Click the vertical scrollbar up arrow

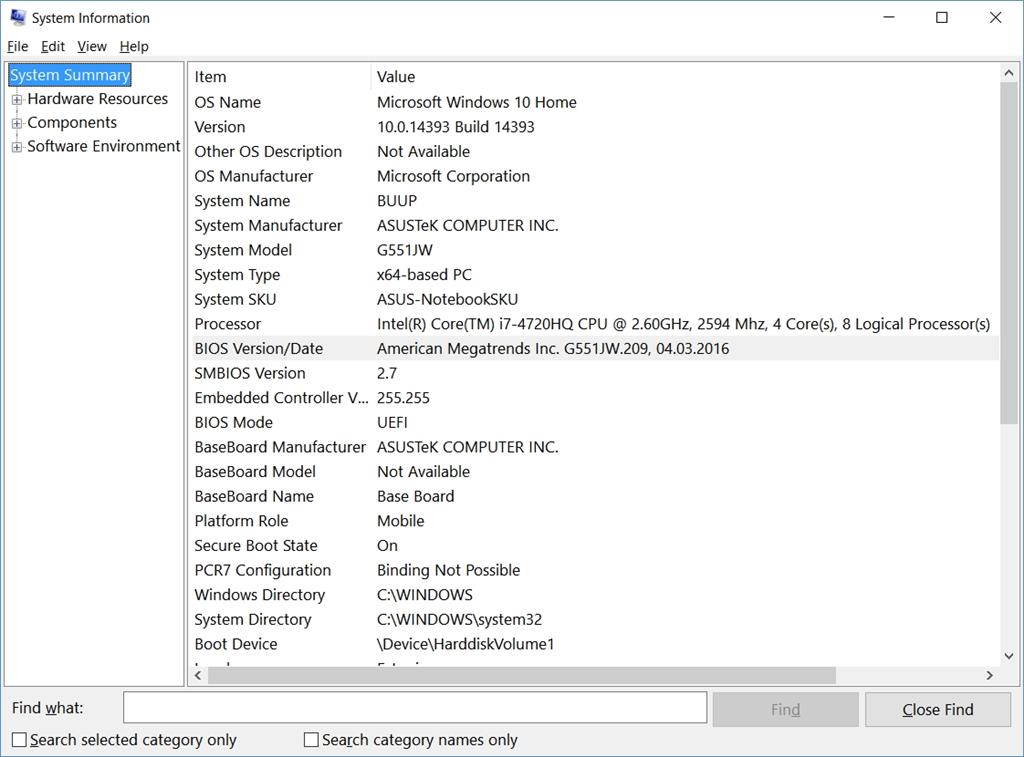point(1008,73)
